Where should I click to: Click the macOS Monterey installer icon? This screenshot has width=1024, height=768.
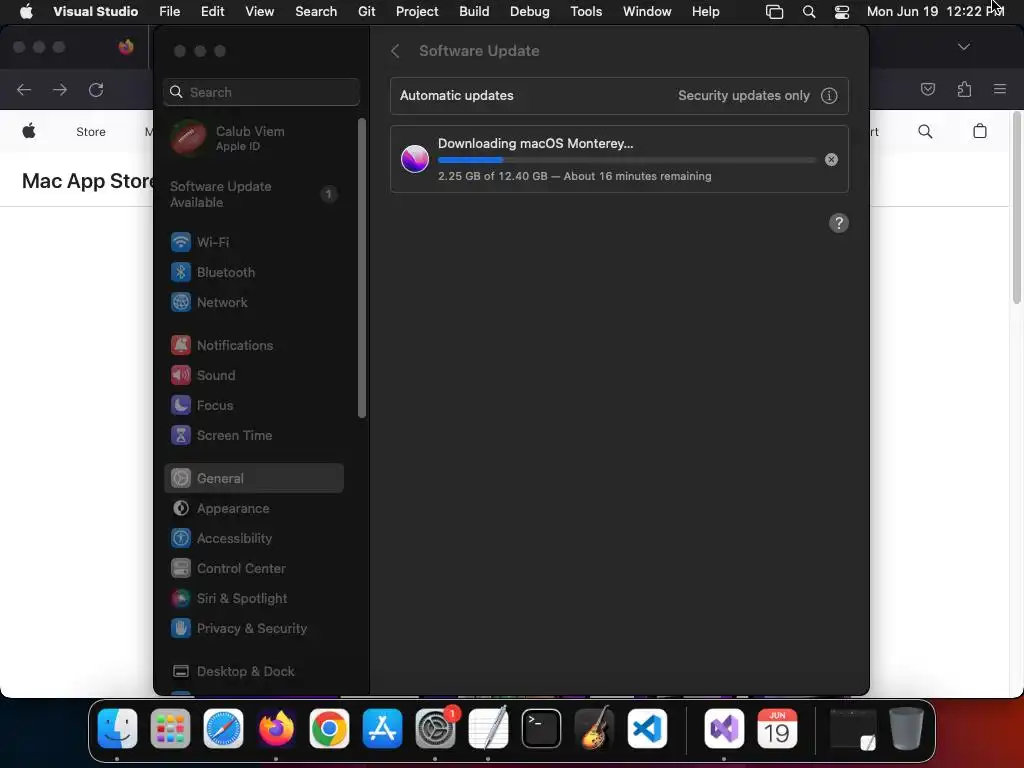415,159
